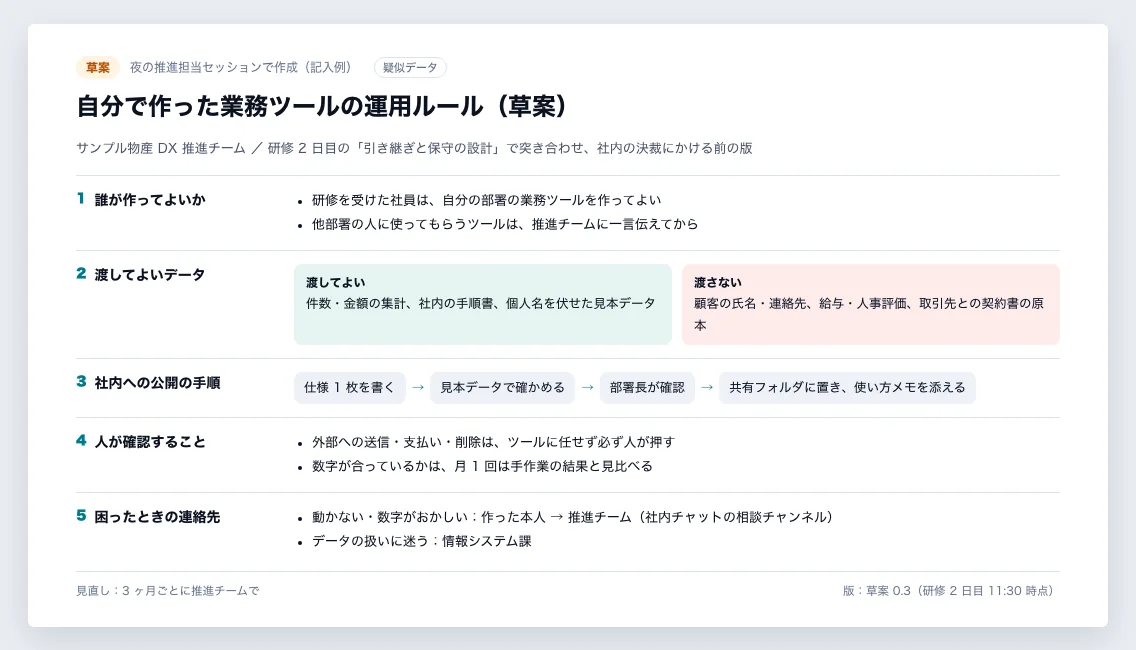Click footer 見直し:3 ヶ月ごとに推進チームで
Viewport: 1136px width, 650px height.
tap(167, 591)
